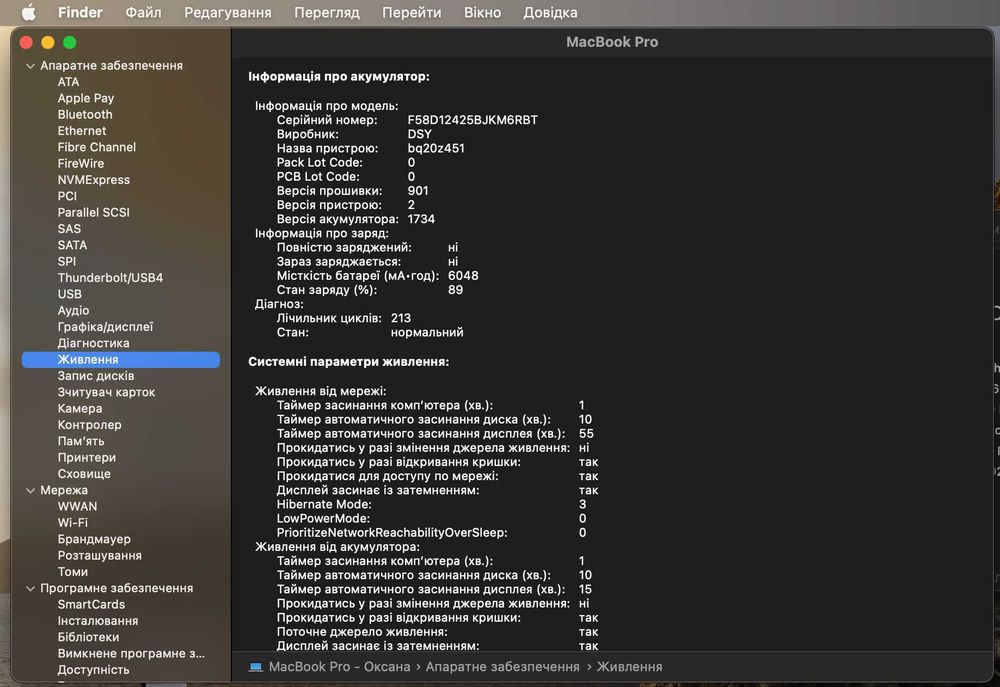Select FireWire in the sidebar

point(80,163)
